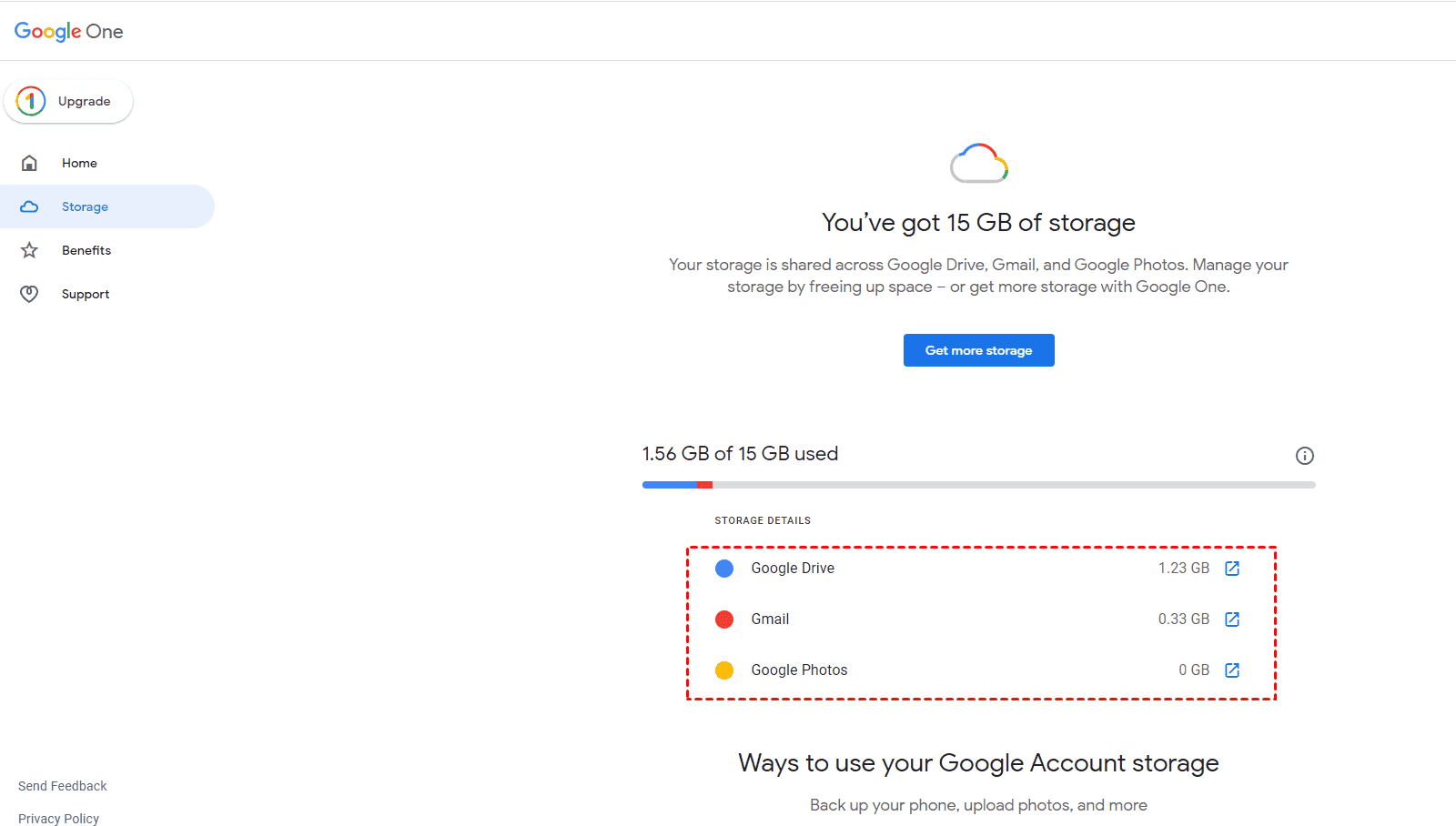Open the Privacy Policy link
Image resolution: width=1456 pixels, height=826 pixels.
[x=59, y=819]
